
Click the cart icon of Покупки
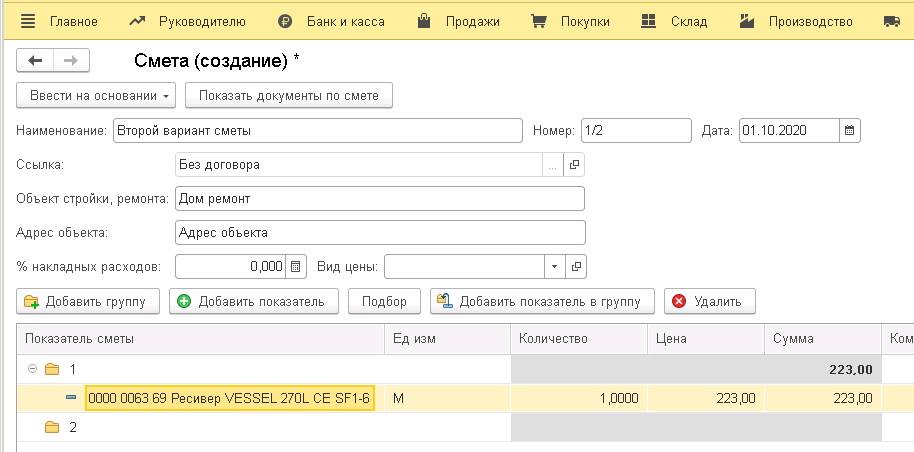pyautogui.click(x=539, y=22)
